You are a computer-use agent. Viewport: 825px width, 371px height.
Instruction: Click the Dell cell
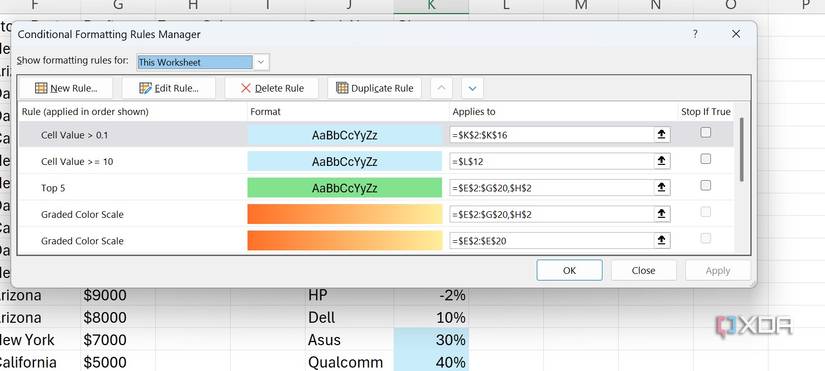coord(349,317)
